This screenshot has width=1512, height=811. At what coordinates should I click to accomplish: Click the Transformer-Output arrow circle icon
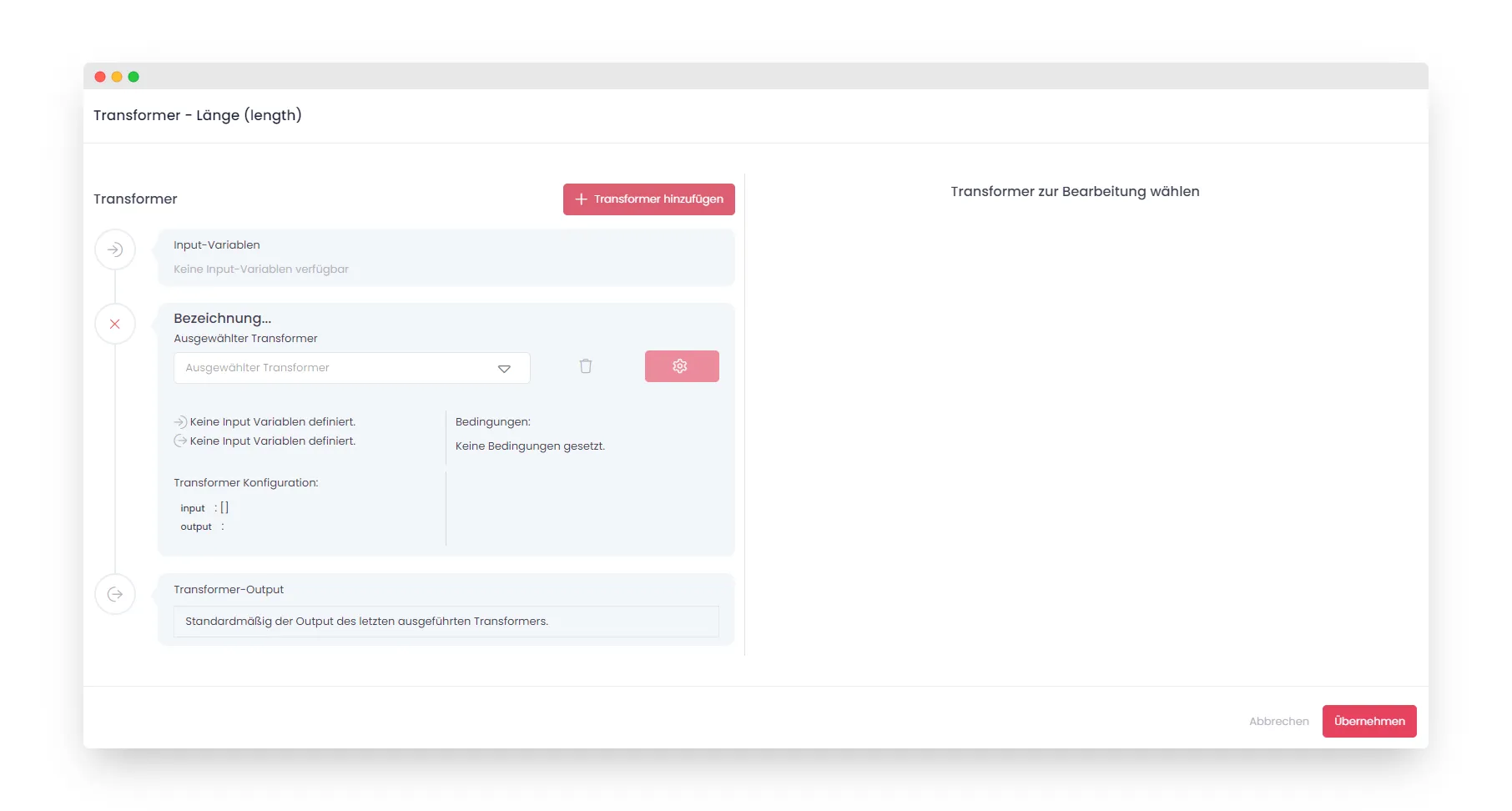click(x=115, y=594)
